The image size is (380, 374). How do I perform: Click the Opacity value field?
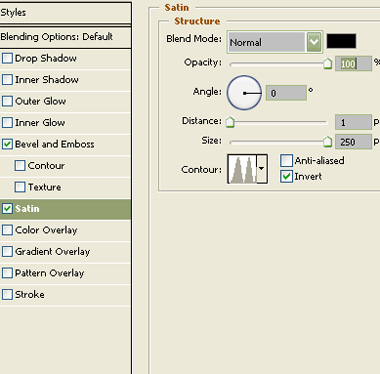click(x=353, y=63)
